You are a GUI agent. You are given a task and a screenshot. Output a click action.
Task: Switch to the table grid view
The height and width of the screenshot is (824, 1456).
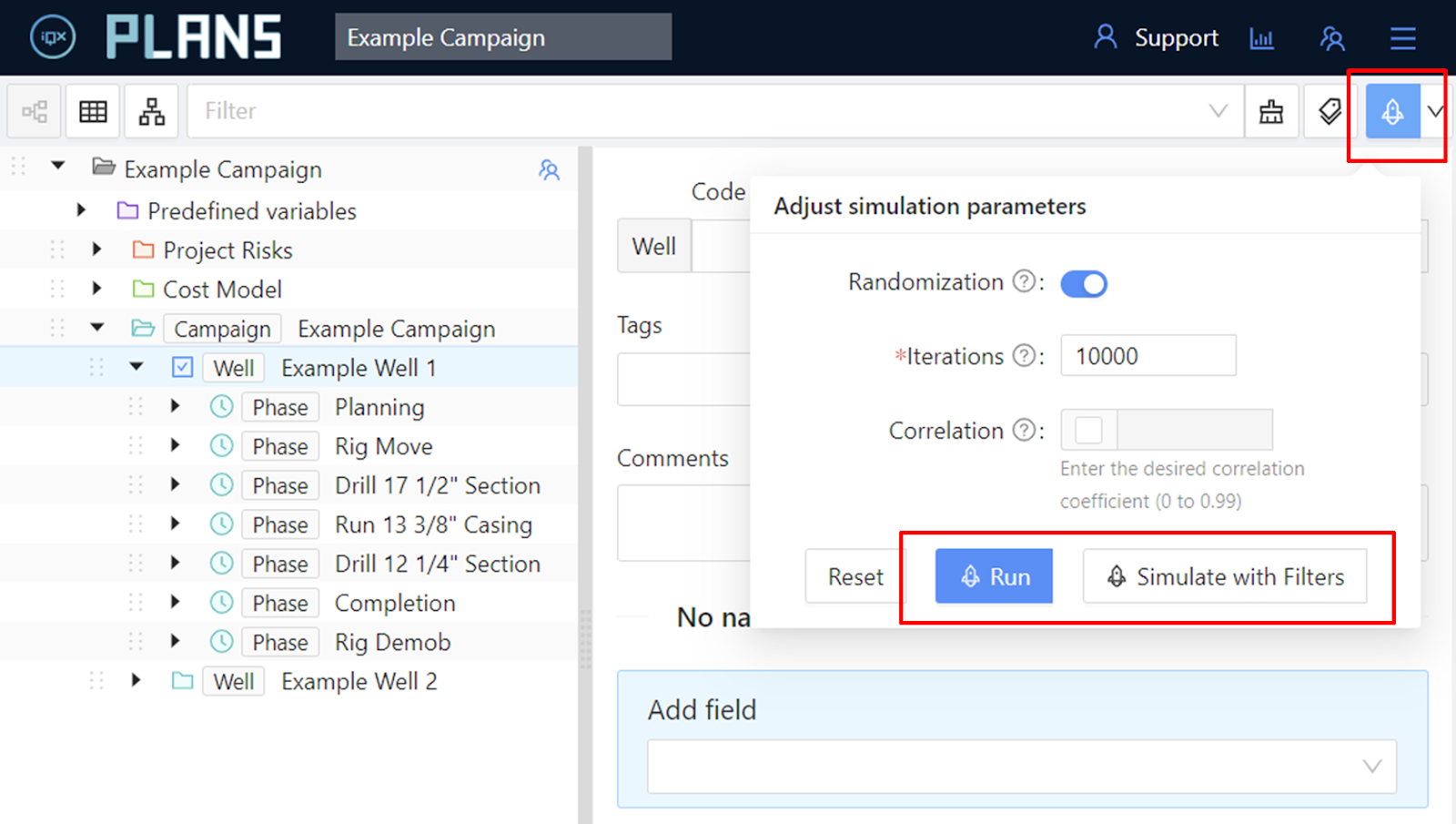coord(93,111)
